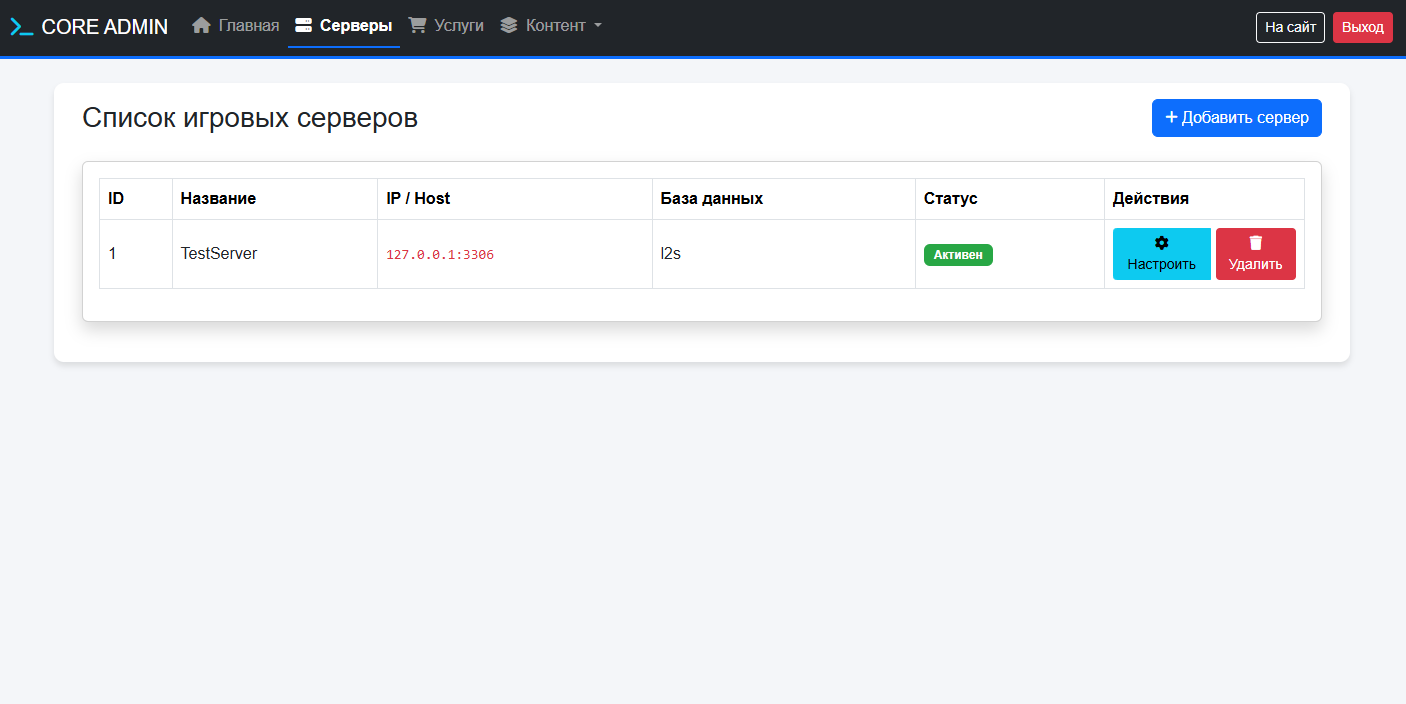Click the Добавить сервер button text
Screen dimensions: 1406x704
click(1245, 118)
